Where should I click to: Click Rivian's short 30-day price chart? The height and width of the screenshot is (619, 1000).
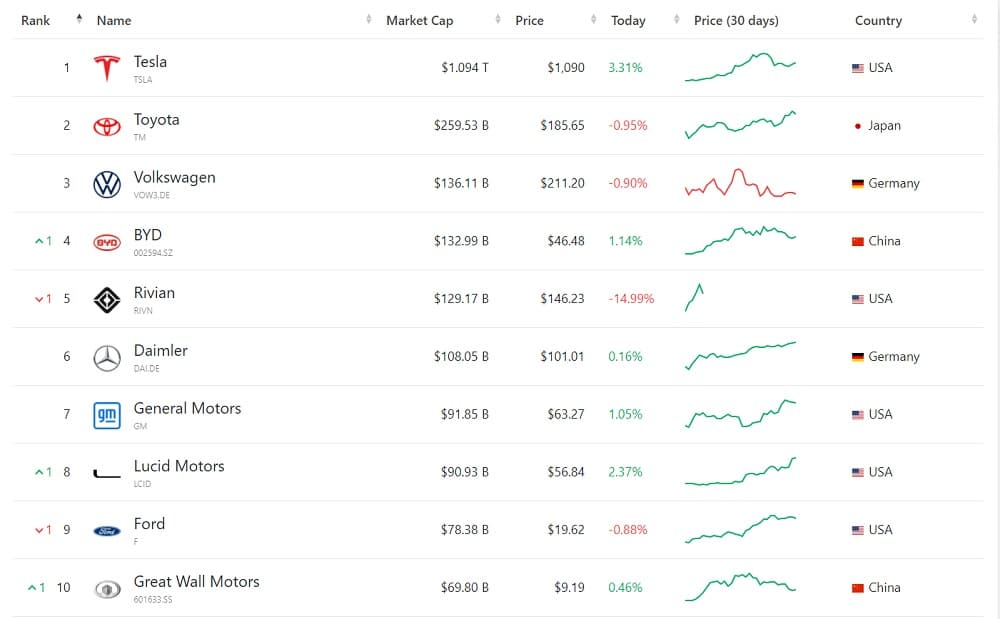(x=694, y=298)
